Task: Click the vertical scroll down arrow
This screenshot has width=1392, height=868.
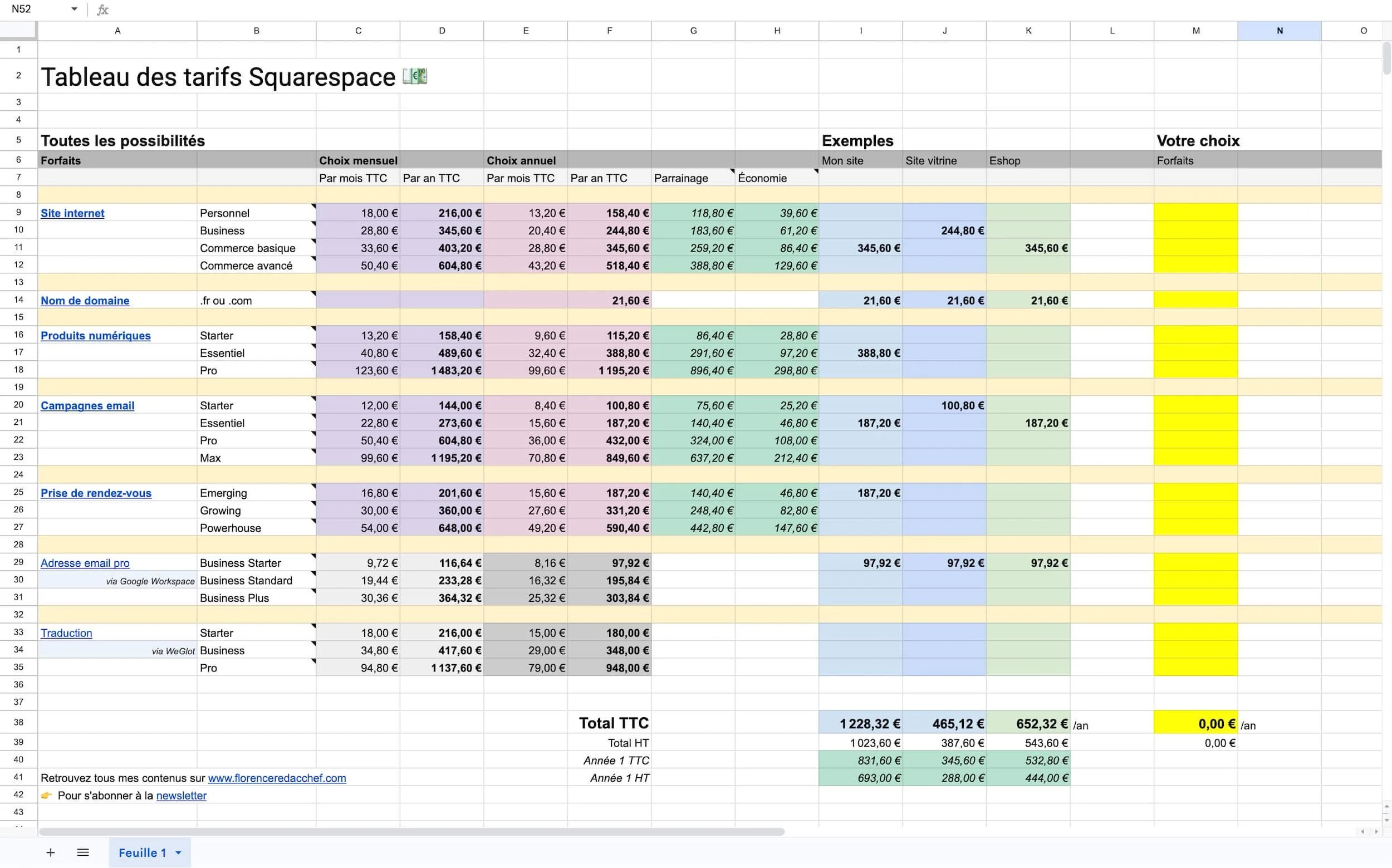Action: point(1387,820)
